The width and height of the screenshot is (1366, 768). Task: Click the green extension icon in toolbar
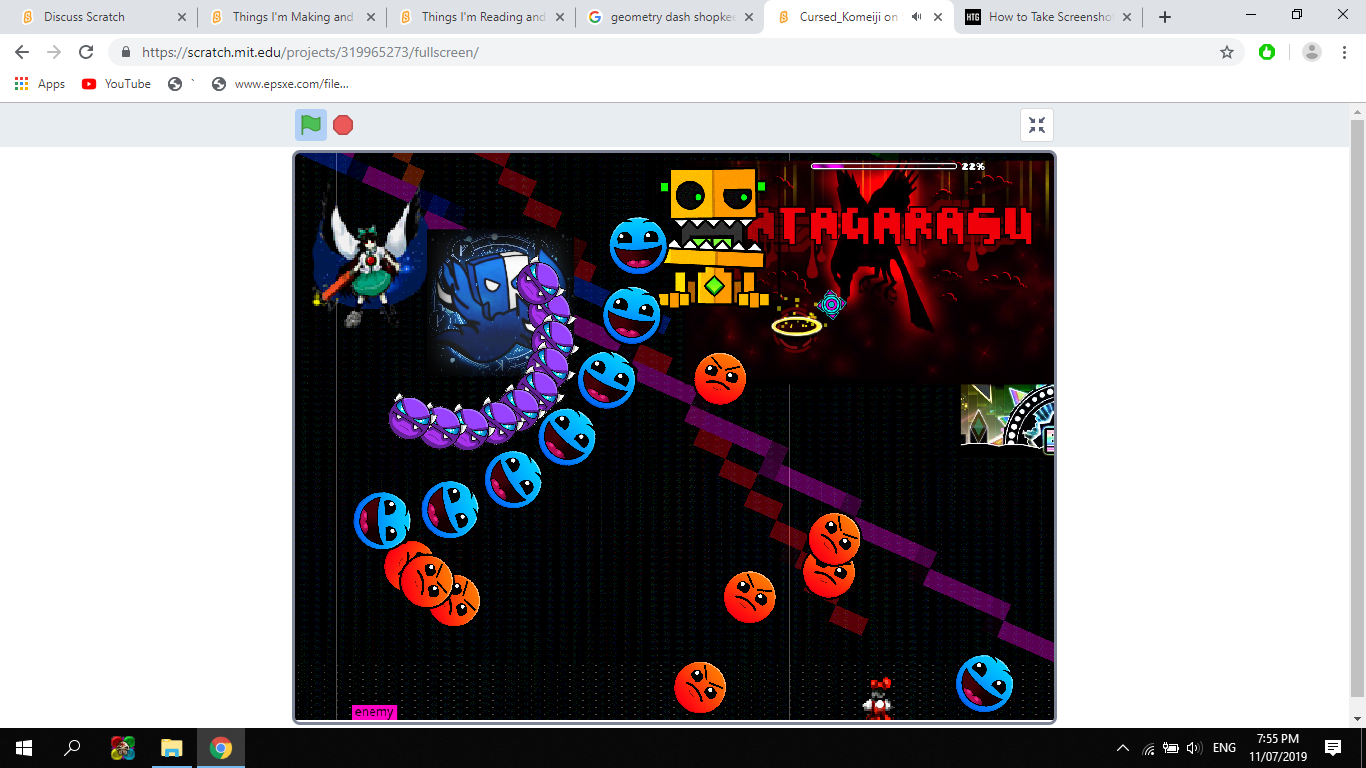click(1267, 52)
